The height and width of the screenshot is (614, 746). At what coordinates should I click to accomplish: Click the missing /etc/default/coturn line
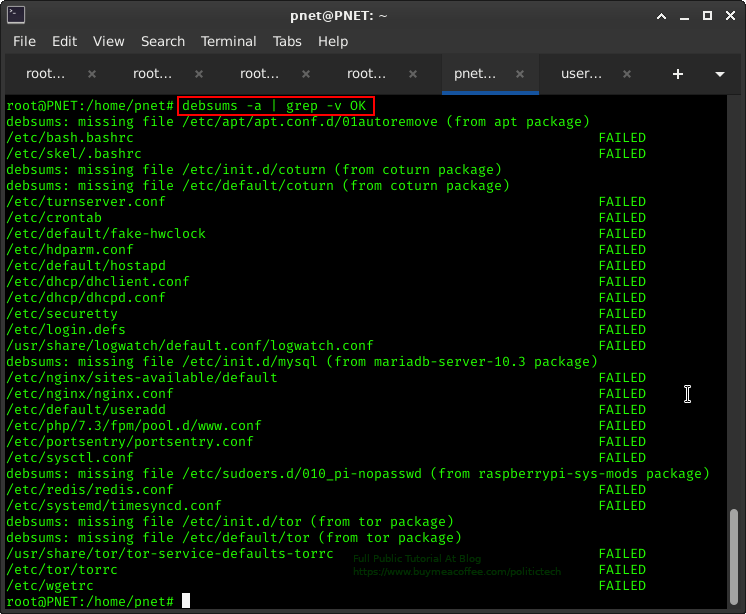click(258, 185)
